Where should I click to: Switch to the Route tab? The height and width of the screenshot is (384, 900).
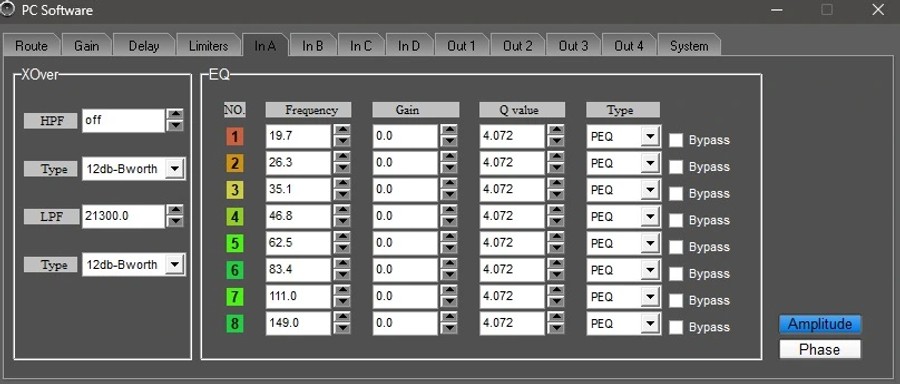pos(31,46)
